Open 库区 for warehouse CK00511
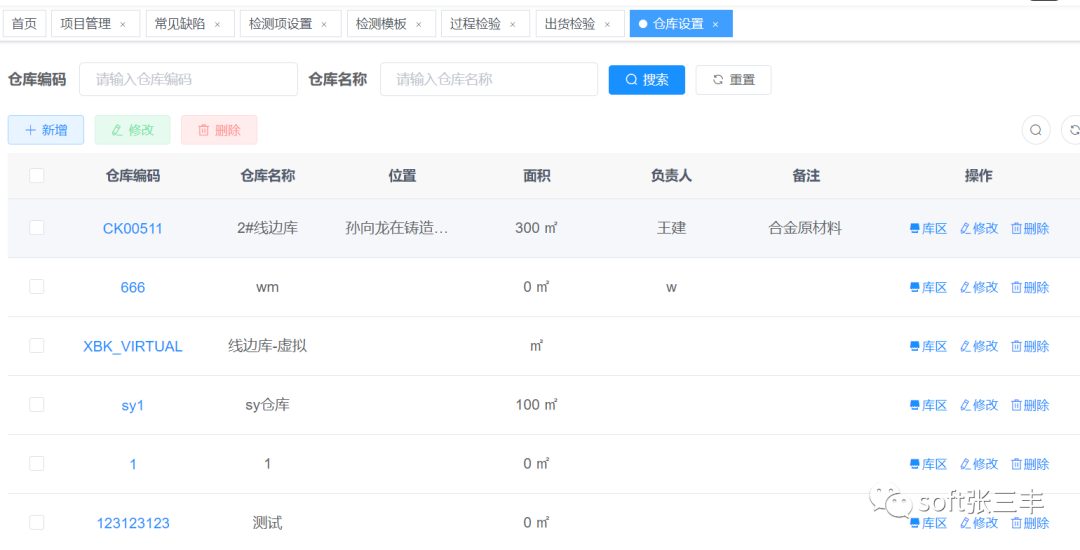 pos(928,228)
